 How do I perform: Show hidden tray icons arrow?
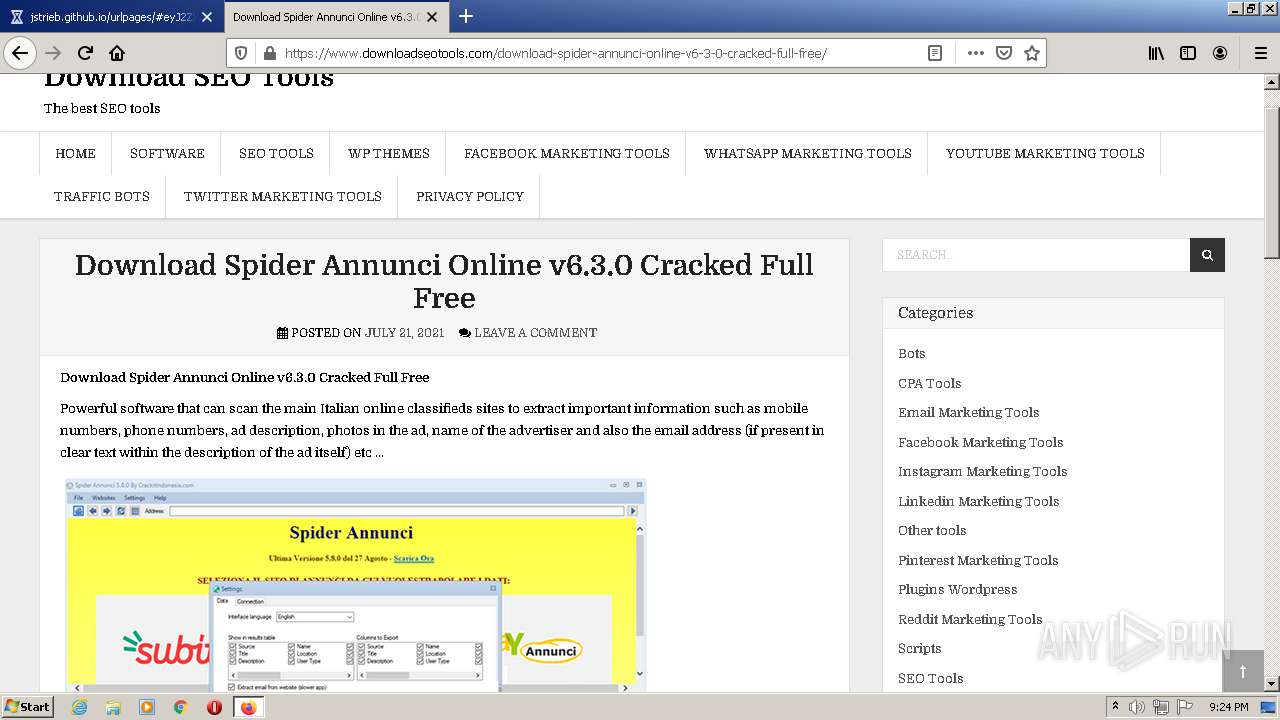[1116, 707]
